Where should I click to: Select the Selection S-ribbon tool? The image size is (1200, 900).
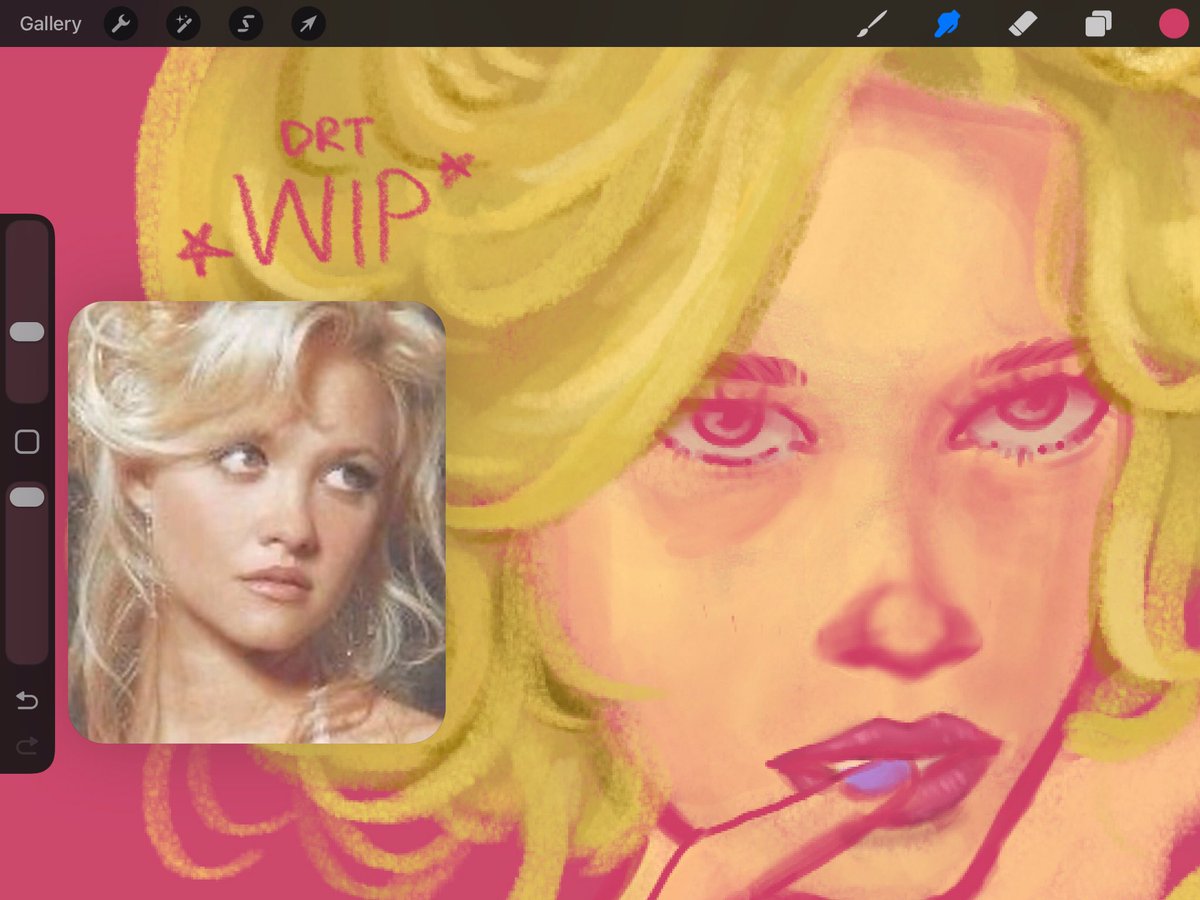click(x=246, y=24)
